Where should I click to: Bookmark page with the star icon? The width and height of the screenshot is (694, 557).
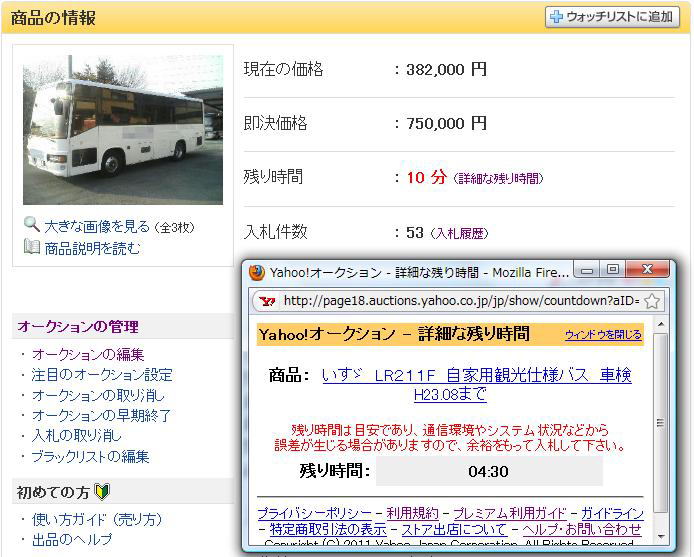652,302
